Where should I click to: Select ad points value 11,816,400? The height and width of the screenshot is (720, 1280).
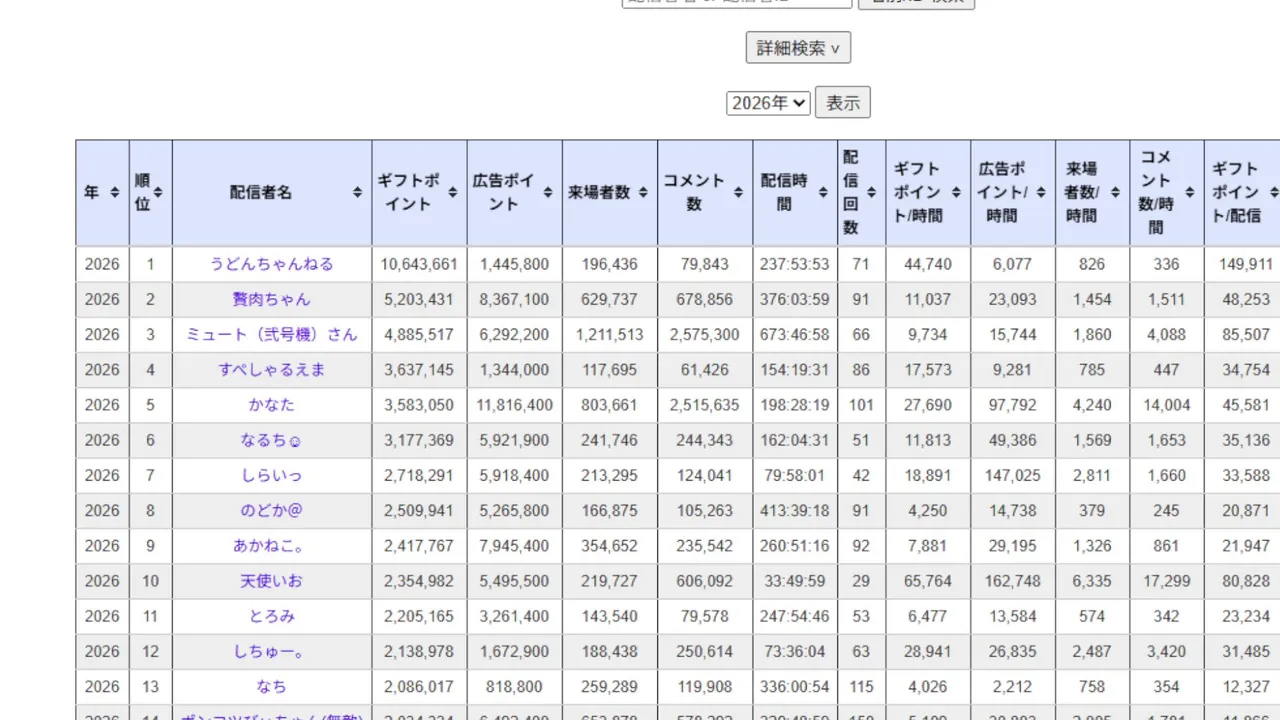(x=514, y=405)
